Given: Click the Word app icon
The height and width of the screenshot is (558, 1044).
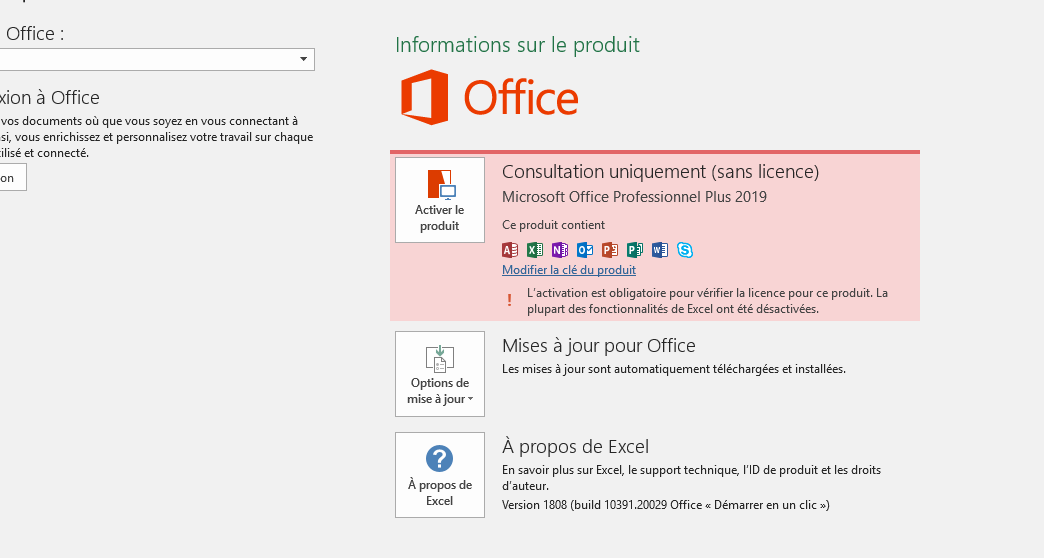Looking at the screenshot, I should pos(660,250).
